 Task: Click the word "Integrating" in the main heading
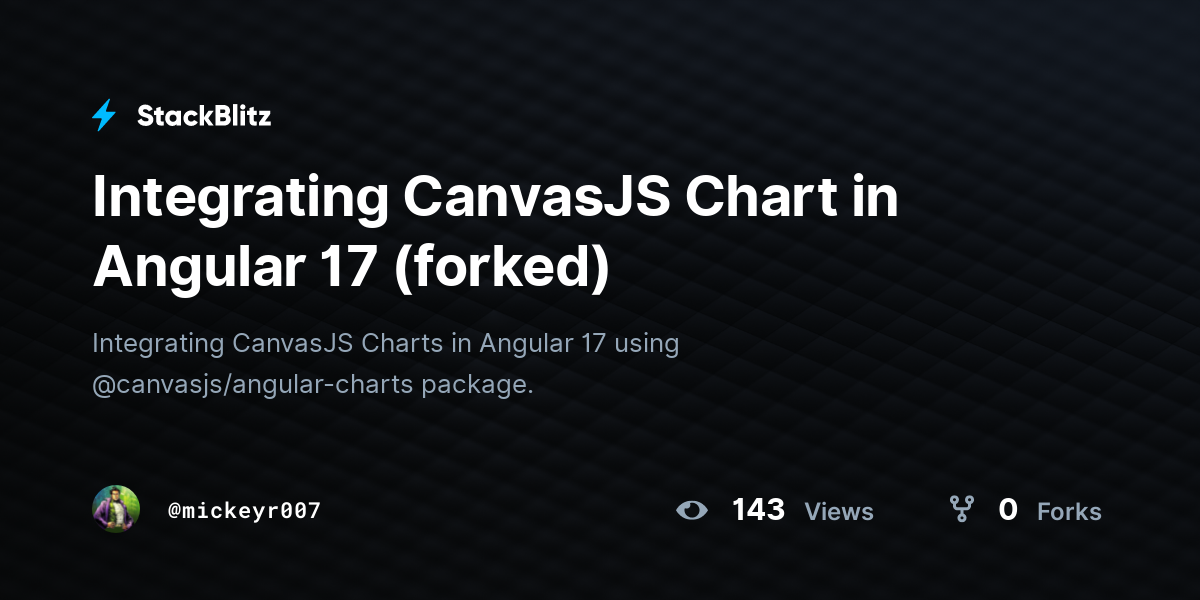(x=239, y=199)
